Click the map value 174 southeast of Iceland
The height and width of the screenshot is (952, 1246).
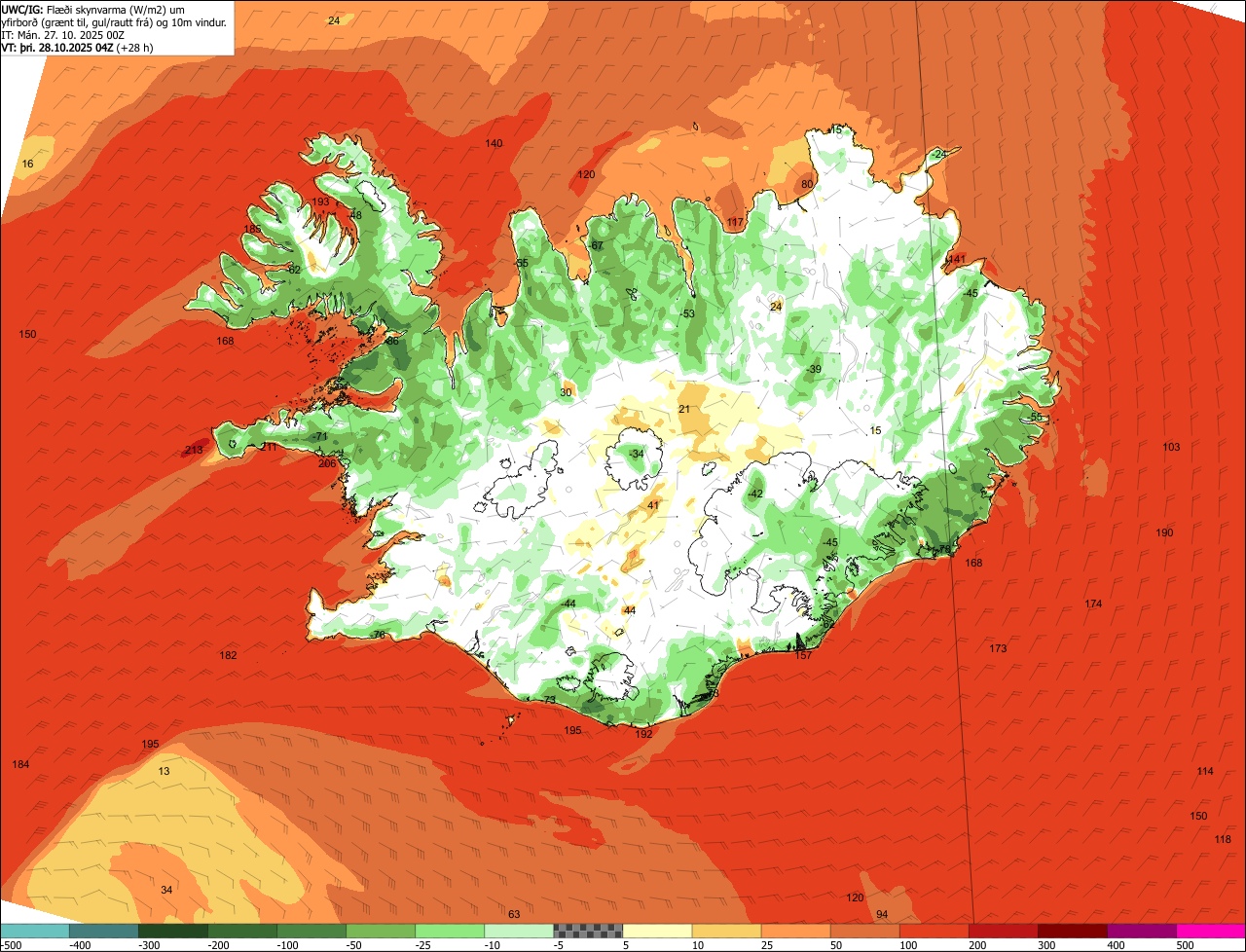(x=1093, y=604)
